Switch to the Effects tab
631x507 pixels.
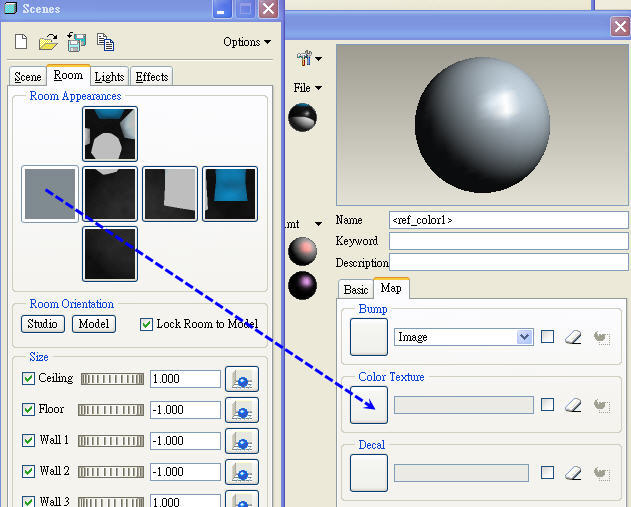[x=152, y=76]
